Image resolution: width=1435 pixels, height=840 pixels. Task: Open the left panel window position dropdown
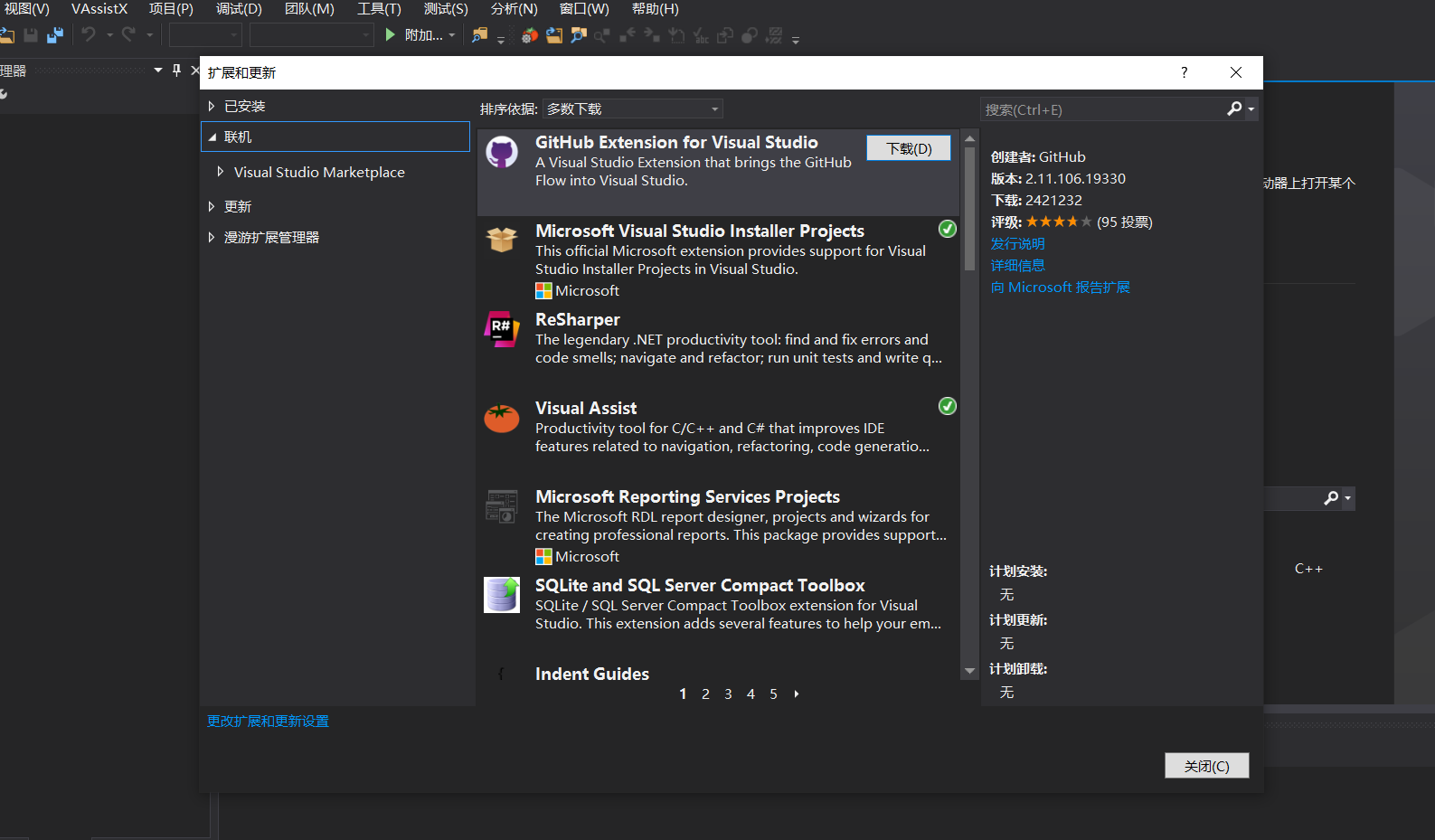pos(158,70)
